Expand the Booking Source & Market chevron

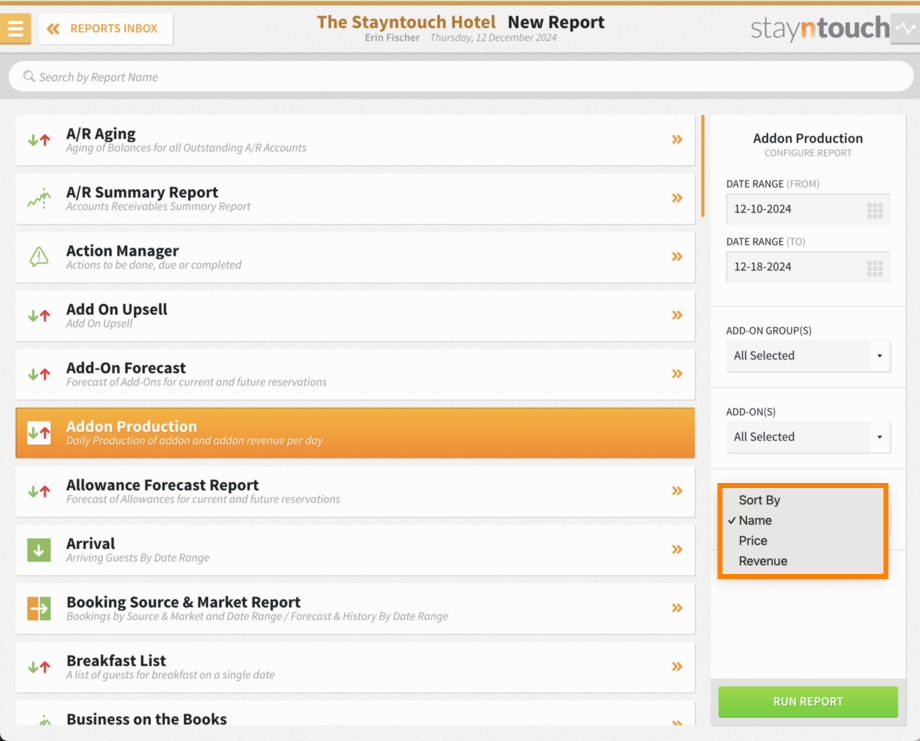pos(677,608)
